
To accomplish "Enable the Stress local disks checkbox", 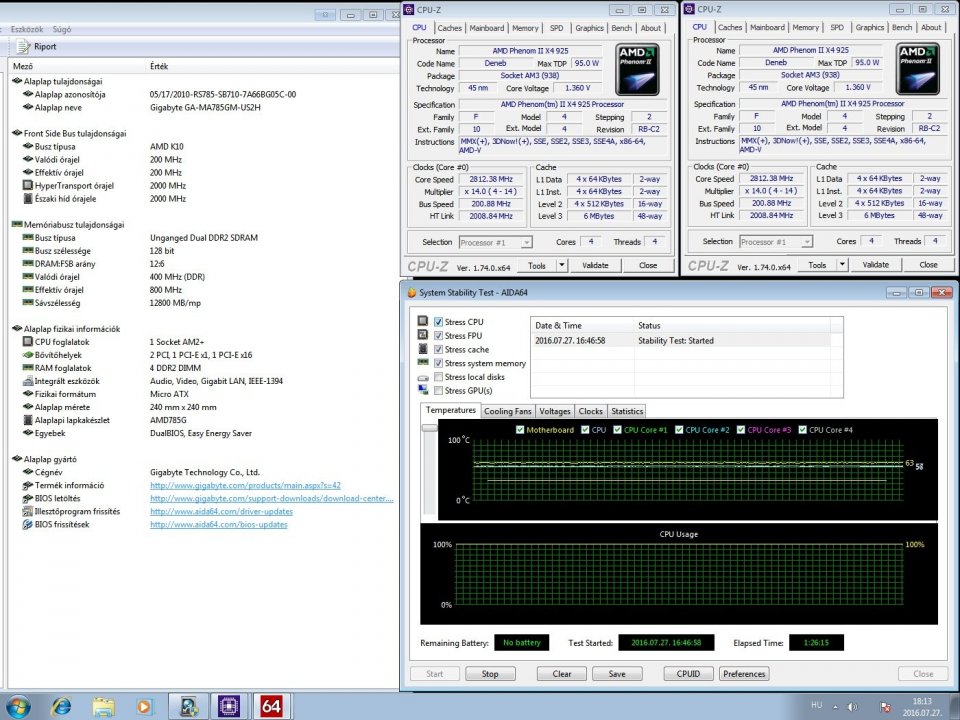I will click(x=438, y=377).
